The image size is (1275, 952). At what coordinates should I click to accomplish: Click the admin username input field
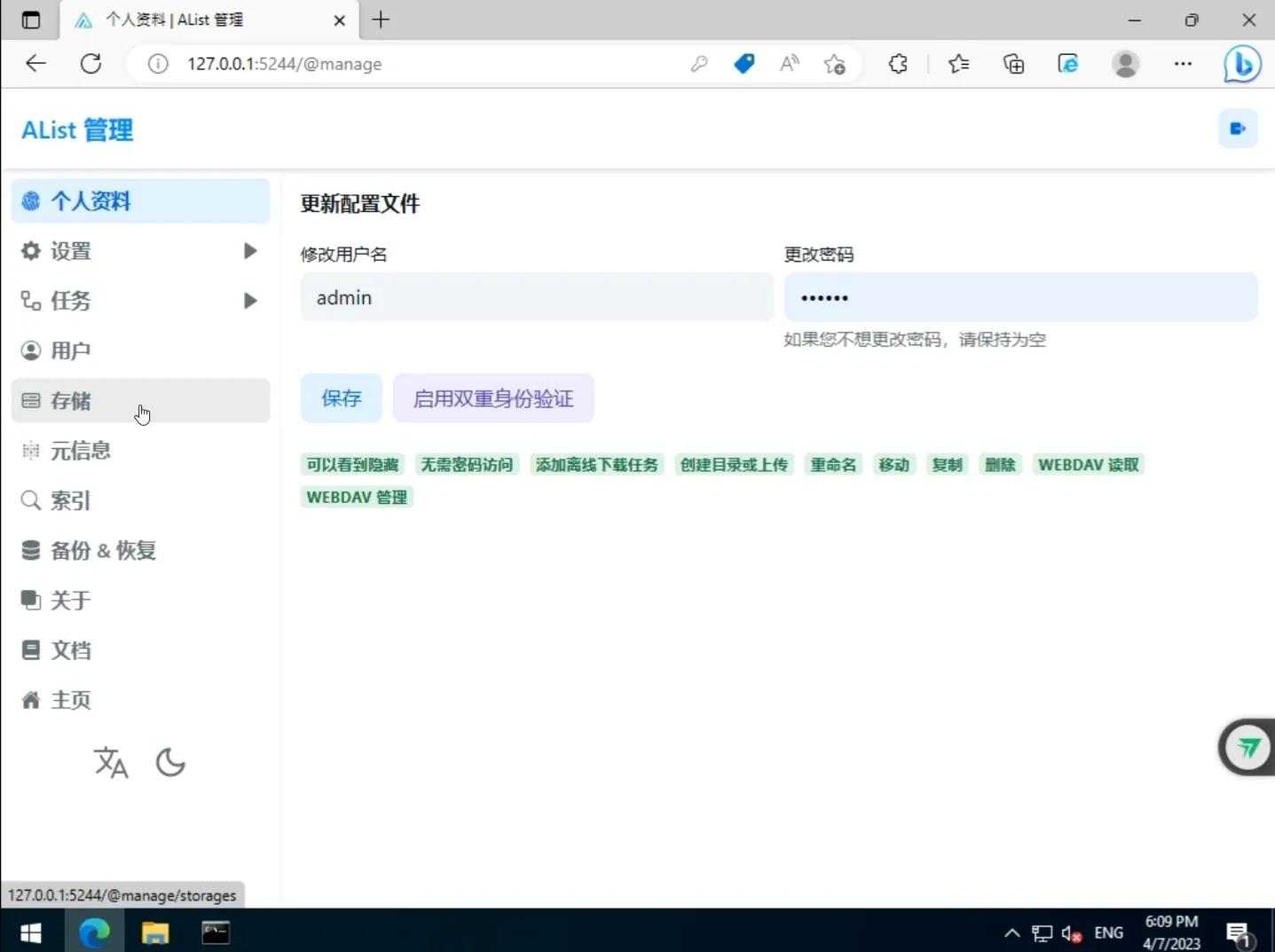(536, 297)
